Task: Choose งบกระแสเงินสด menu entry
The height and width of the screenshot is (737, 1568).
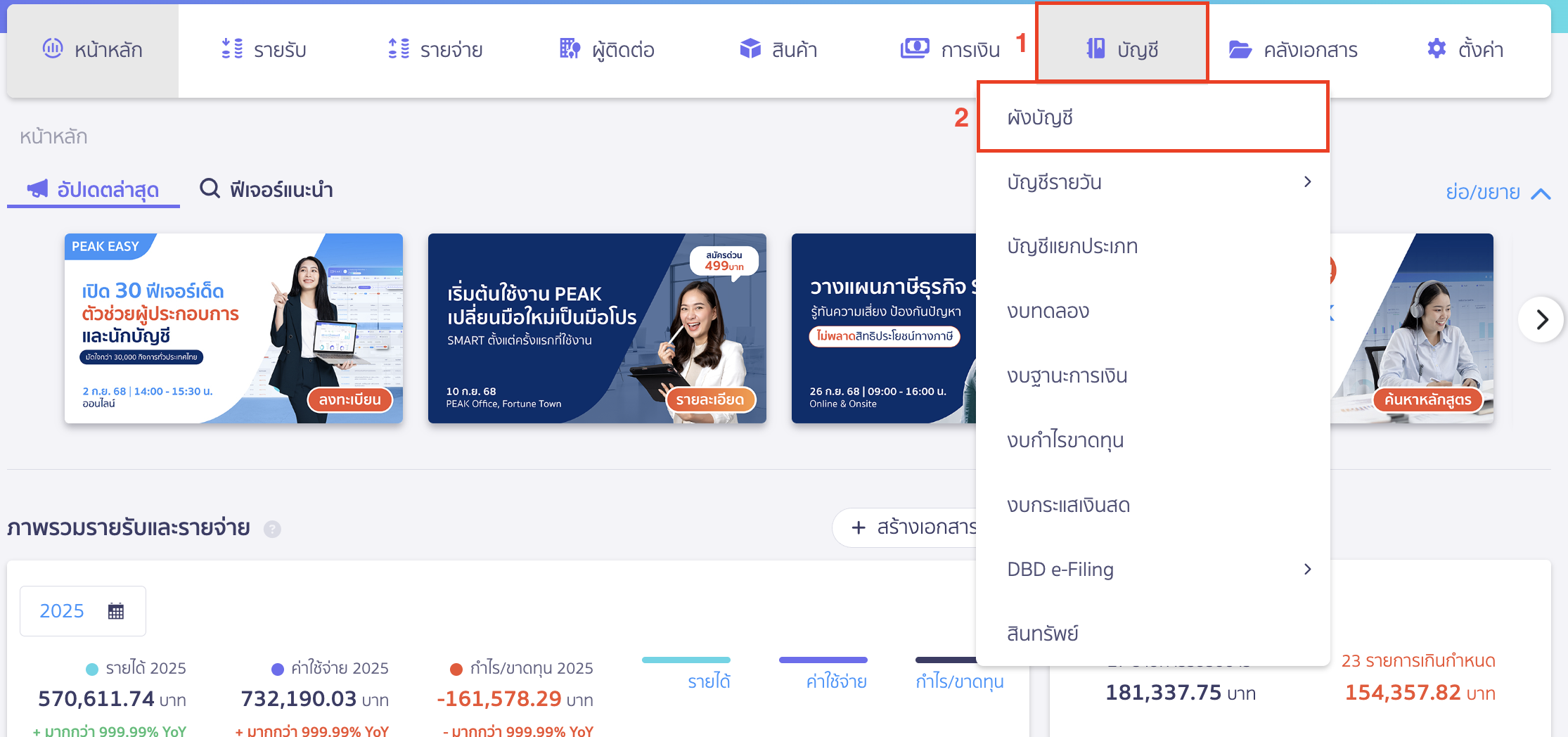Action: pos(1153,505)
